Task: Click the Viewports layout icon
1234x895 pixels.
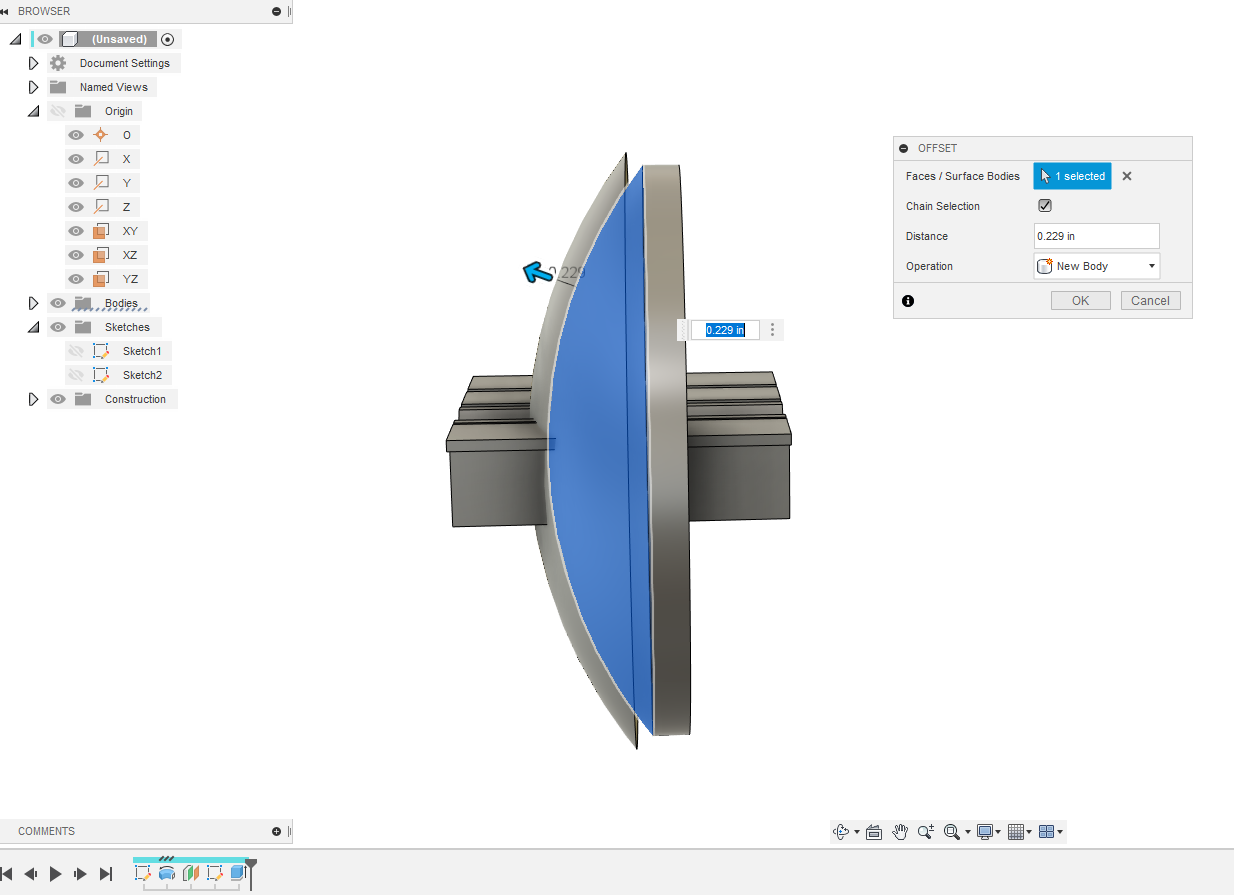Action: (1046, 831)
